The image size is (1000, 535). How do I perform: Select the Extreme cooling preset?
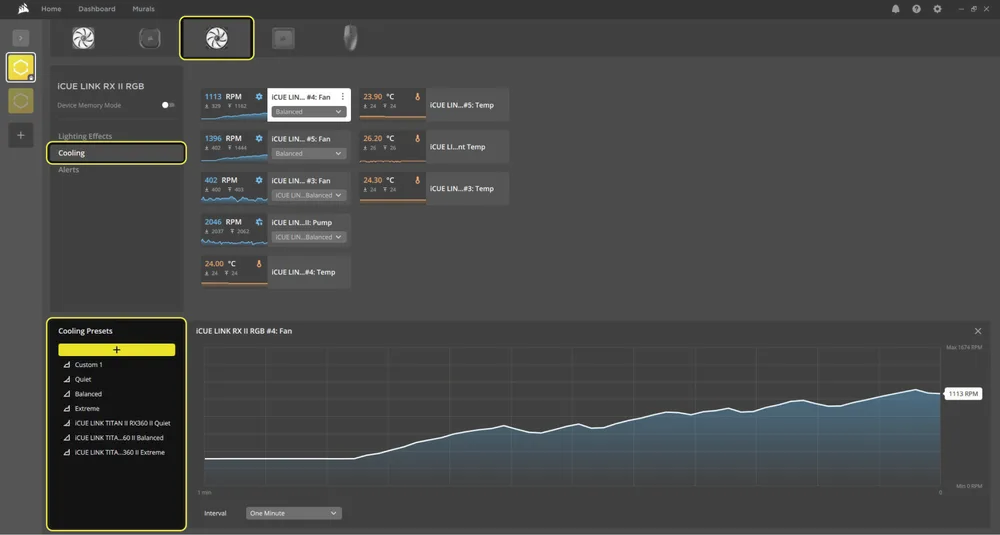point(87,409)
